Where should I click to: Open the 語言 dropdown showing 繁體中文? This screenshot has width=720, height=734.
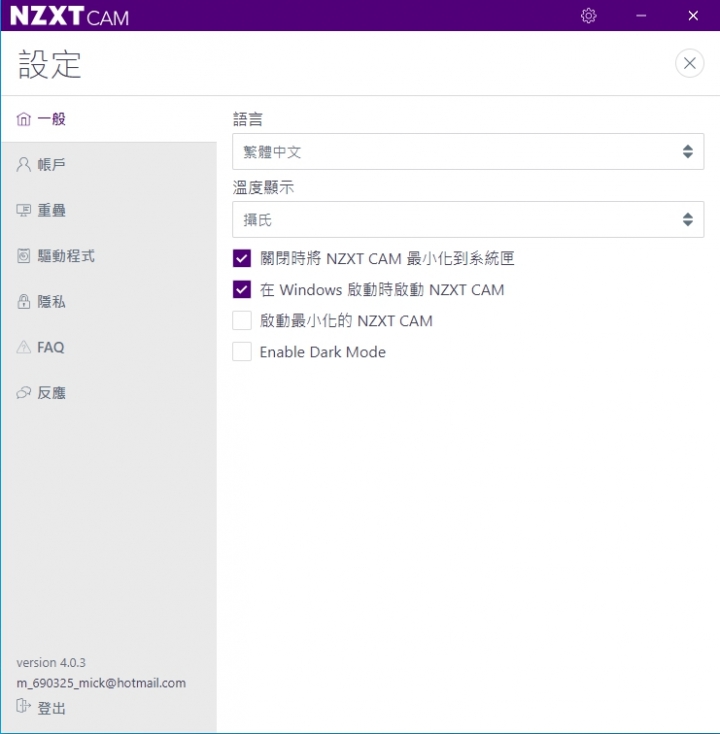[468, 152]
